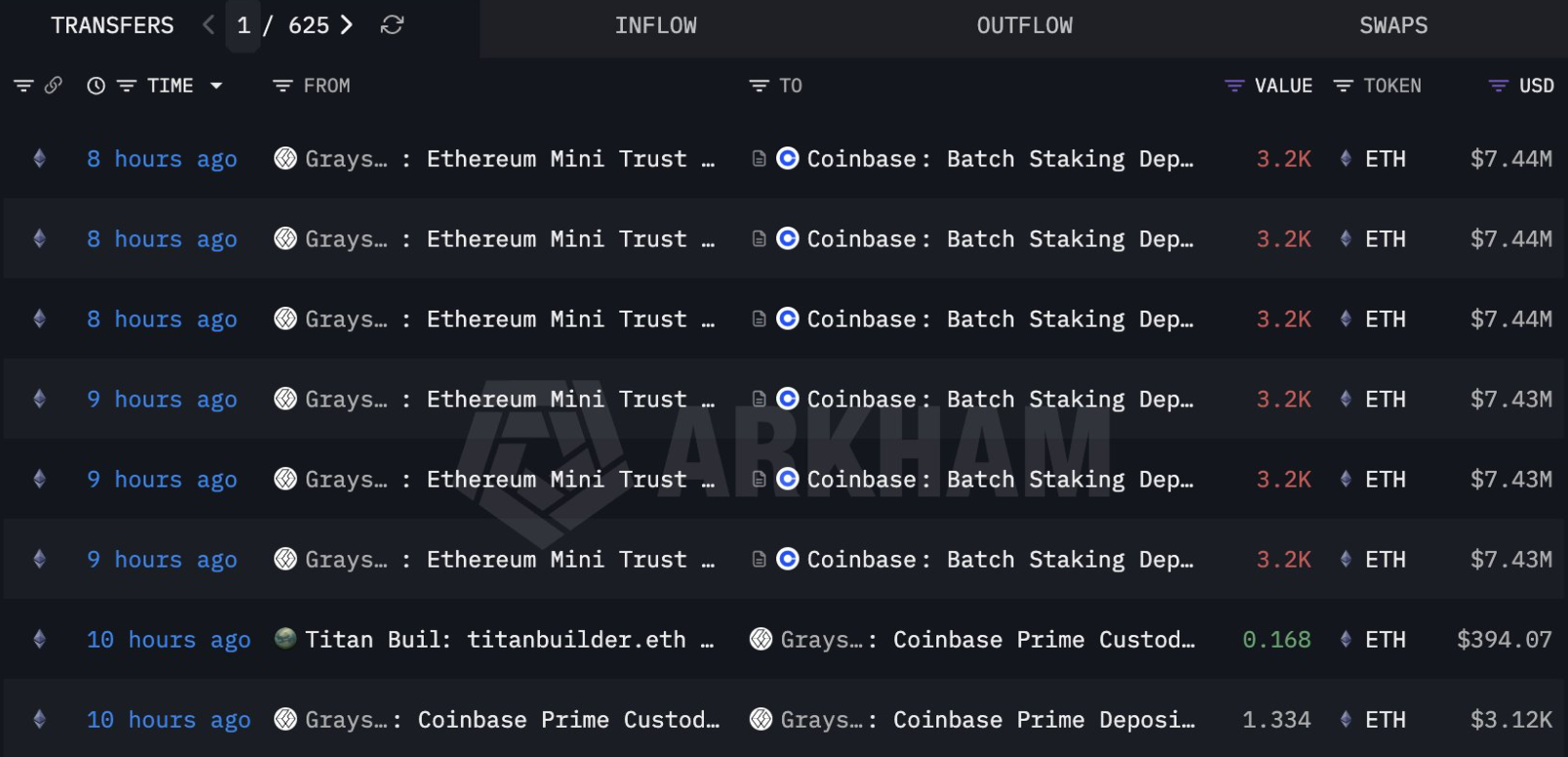Open the leftmost general filter icon

[x=23, y=86]
